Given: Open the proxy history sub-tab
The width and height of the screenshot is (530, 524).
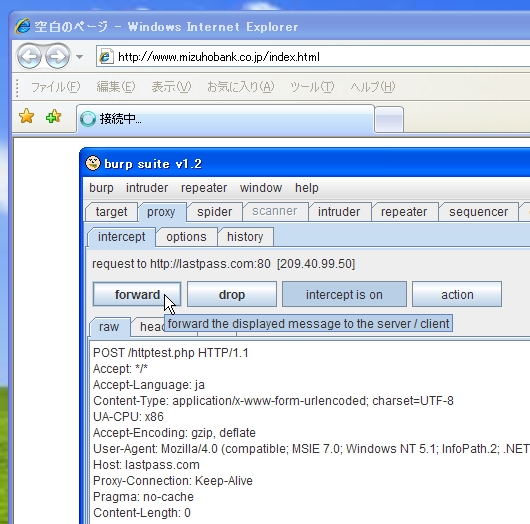Looking at the screenshot, I should point(245,237).
